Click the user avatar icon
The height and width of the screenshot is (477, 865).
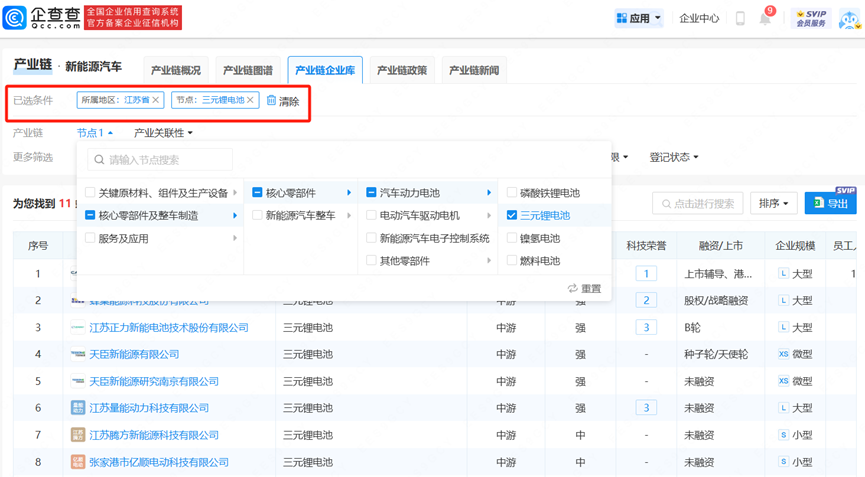click(x=850, y=19)
